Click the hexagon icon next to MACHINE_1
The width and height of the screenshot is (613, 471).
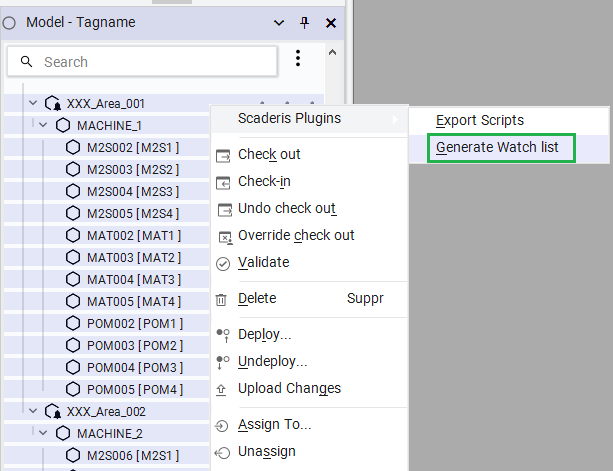click(x=63, y=125)
